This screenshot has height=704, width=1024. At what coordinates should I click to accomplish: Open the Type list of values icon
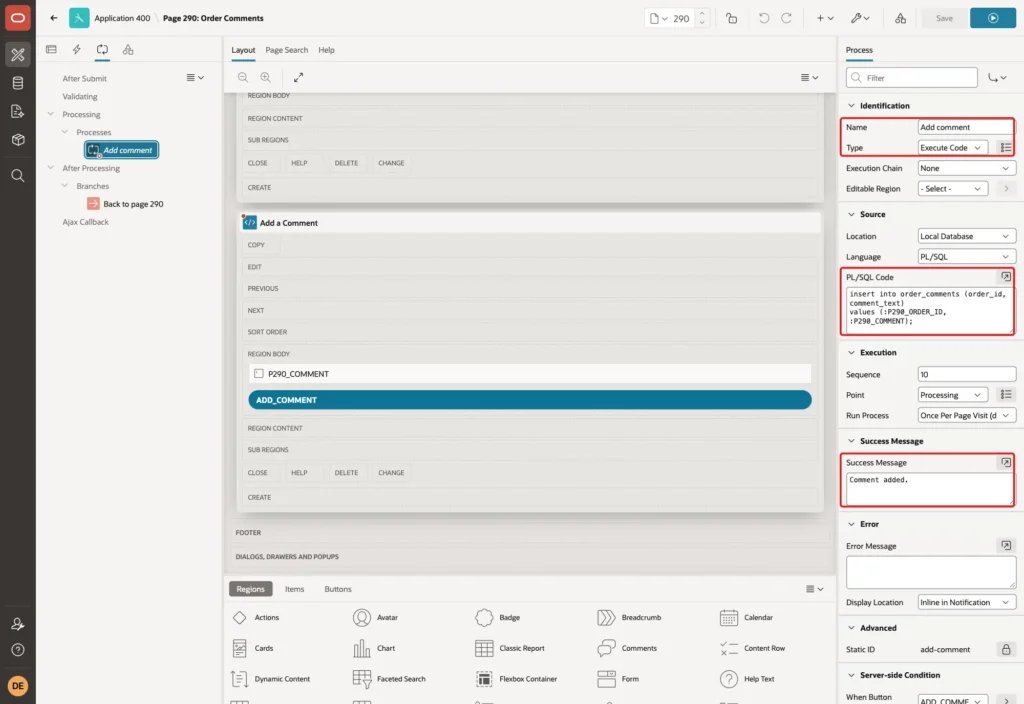click(x=1006, y=148)
